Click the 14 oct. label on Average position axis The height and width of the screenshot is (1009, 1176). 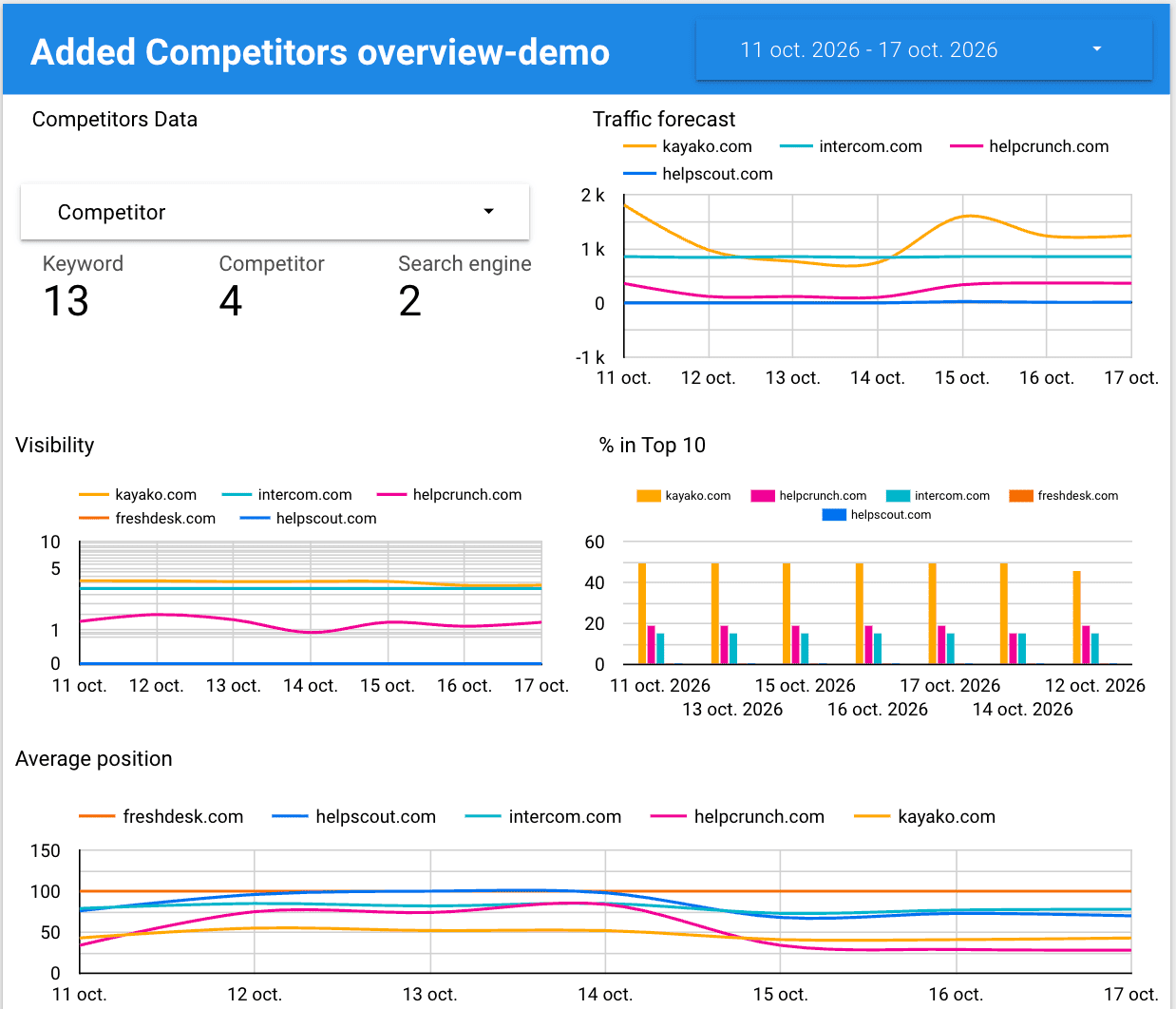605,995
